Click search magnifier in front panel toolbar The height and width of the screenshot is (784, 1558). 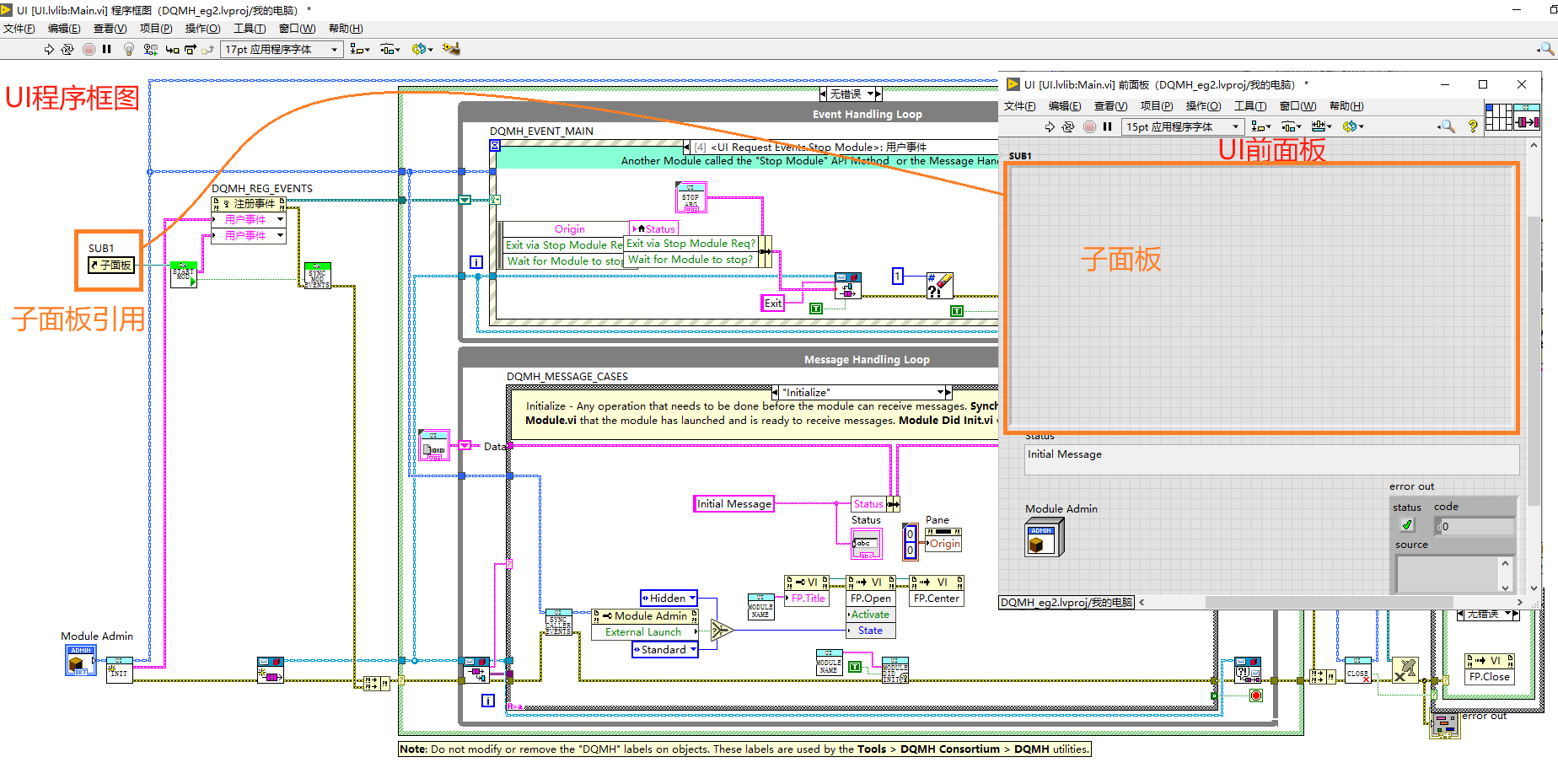(1447, 126)
